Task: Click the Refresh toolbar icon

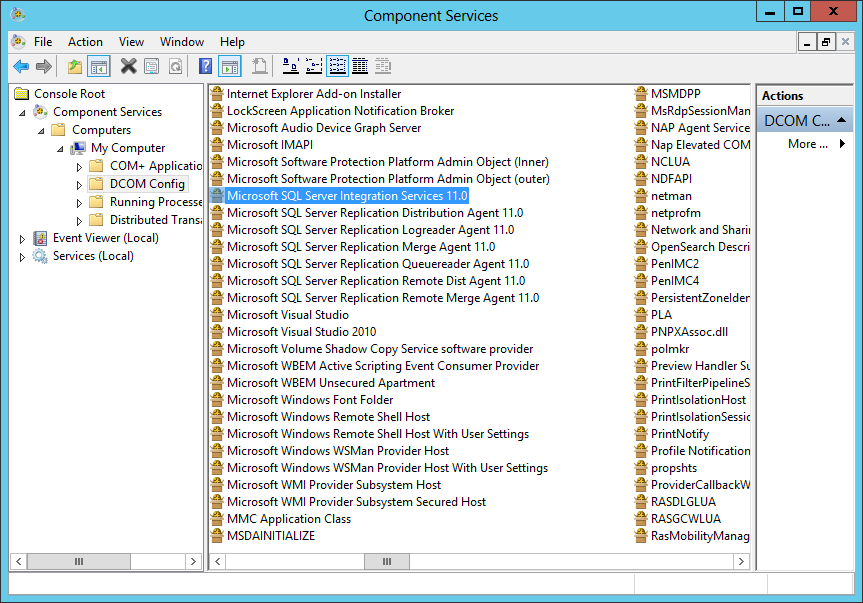Action: 175,67
